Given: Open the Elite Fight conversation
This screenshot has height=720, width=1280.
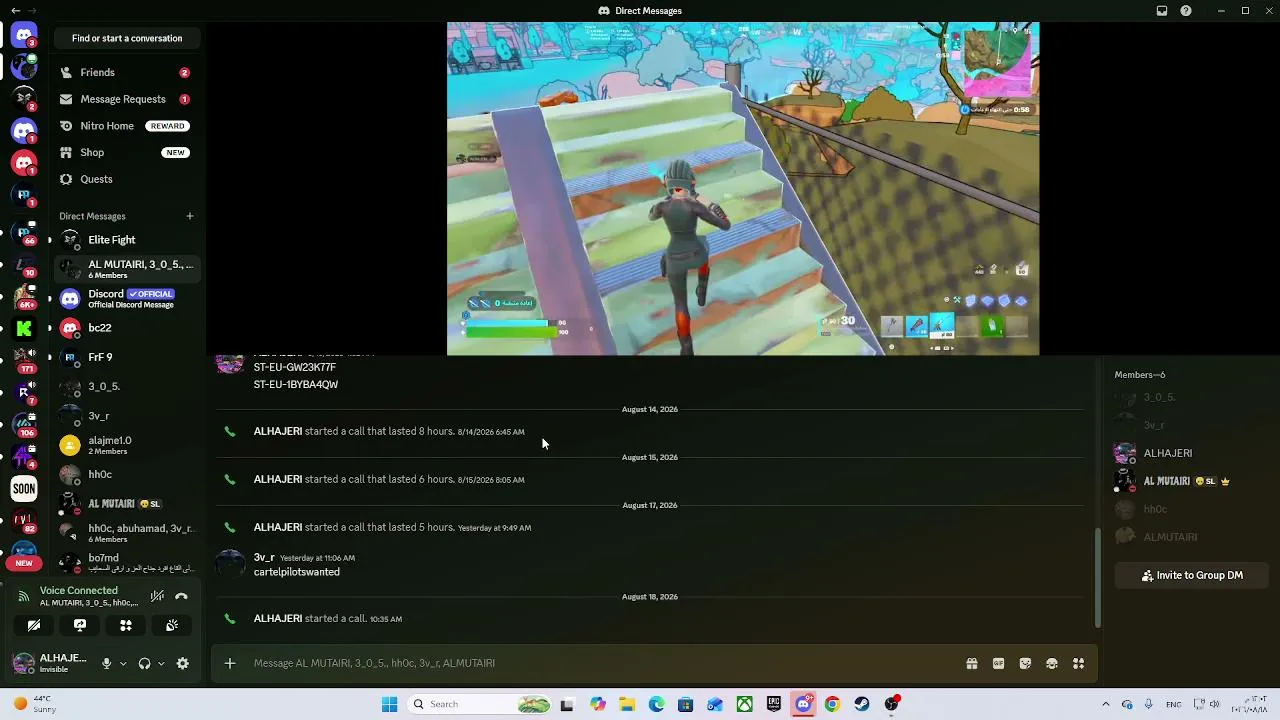Looking at the screenshot, I should [126, 240].
